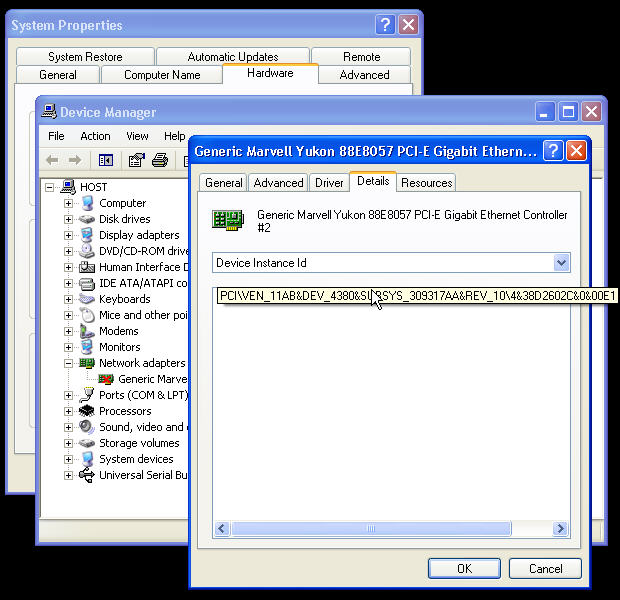
Task: Click the help question mark in System Properties
Action: pos(385,25)
